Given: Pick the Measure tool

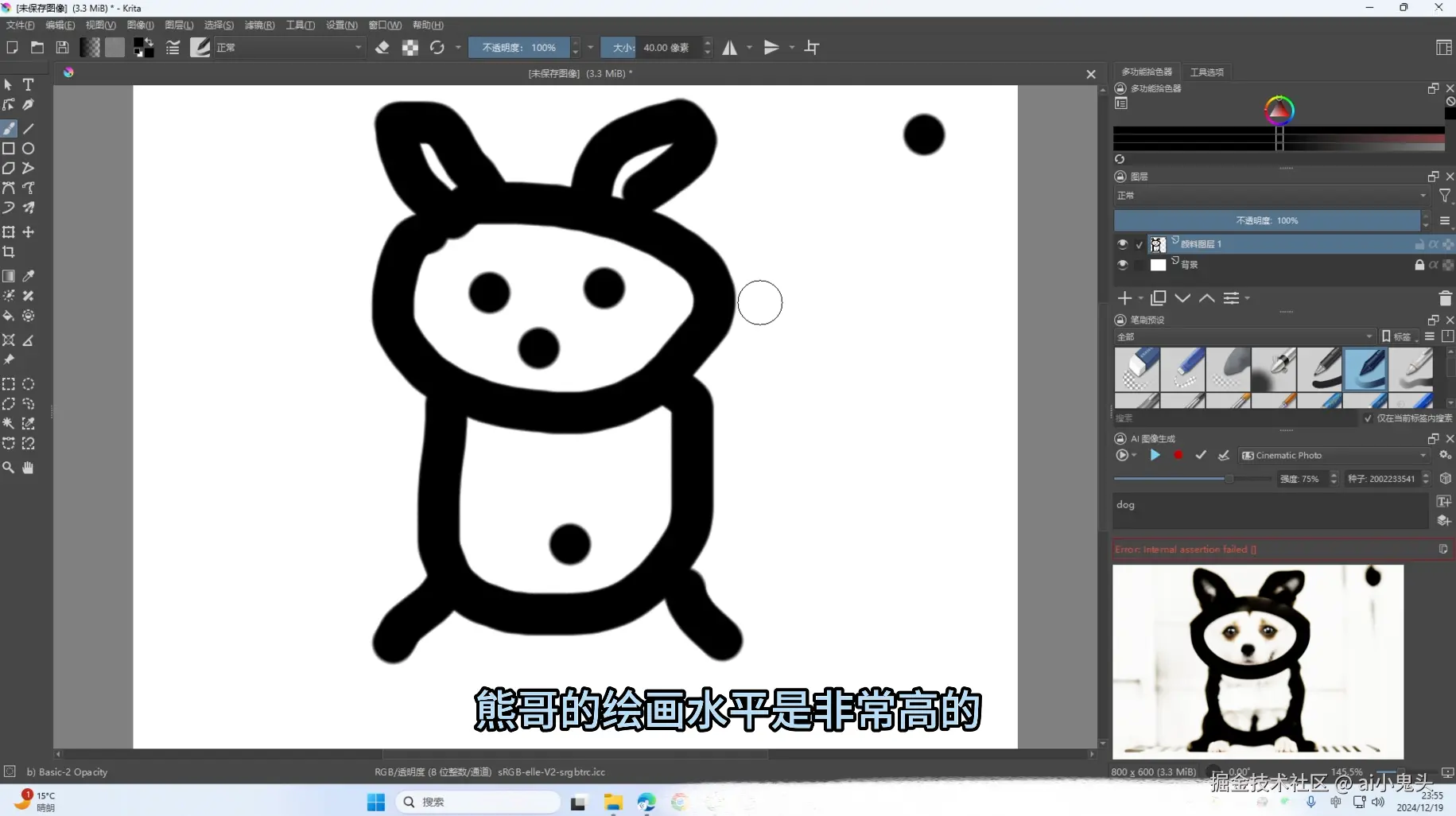Looking at the screenshot, I should pos(29,340).
